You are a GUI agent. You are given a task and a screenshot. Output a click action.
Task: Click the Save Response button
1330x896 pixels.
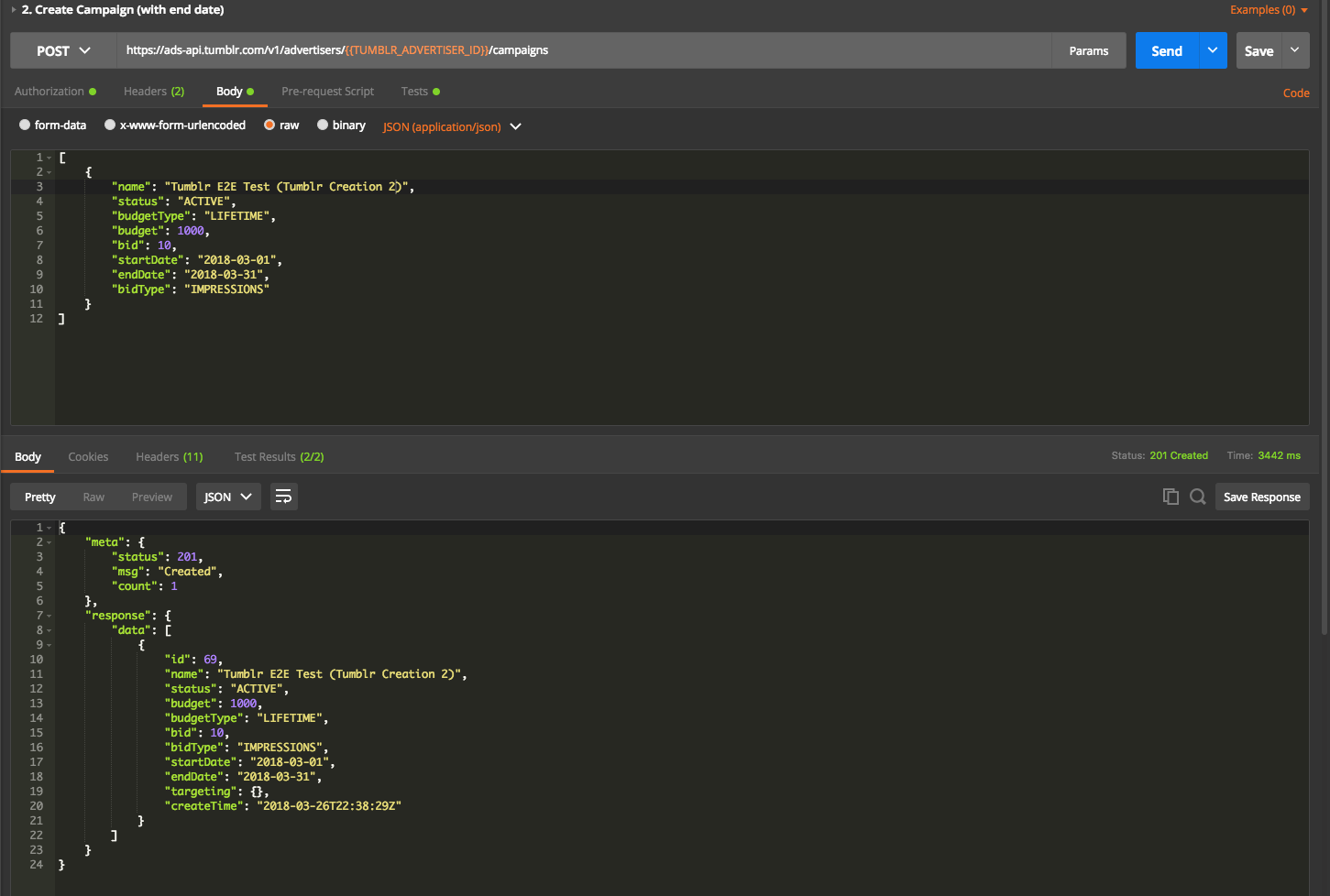pyautogui.click(x=1262, y=497)
